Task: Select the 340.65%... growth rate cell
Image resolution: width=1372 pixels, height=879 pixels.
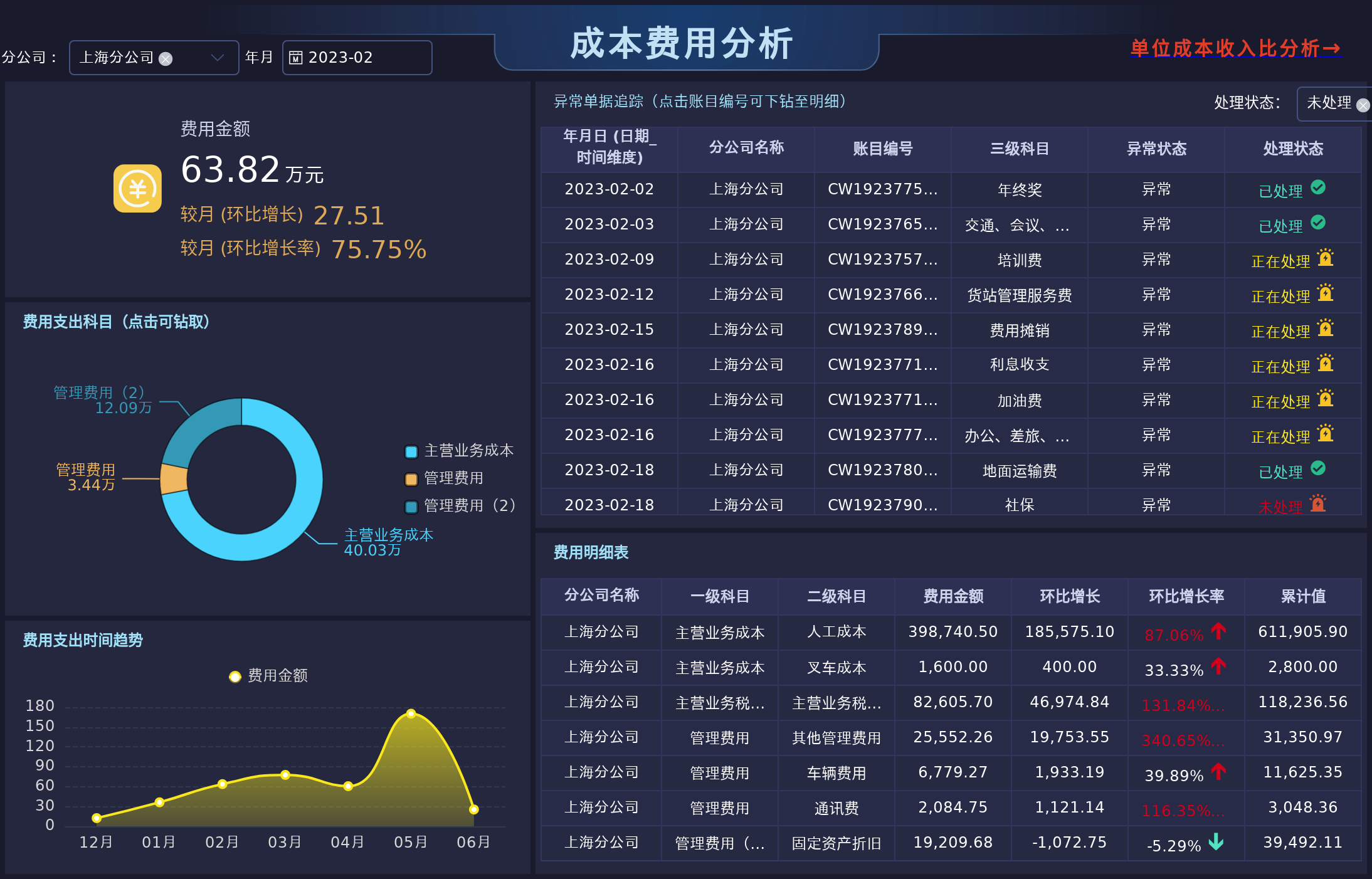Action: 1186,737
